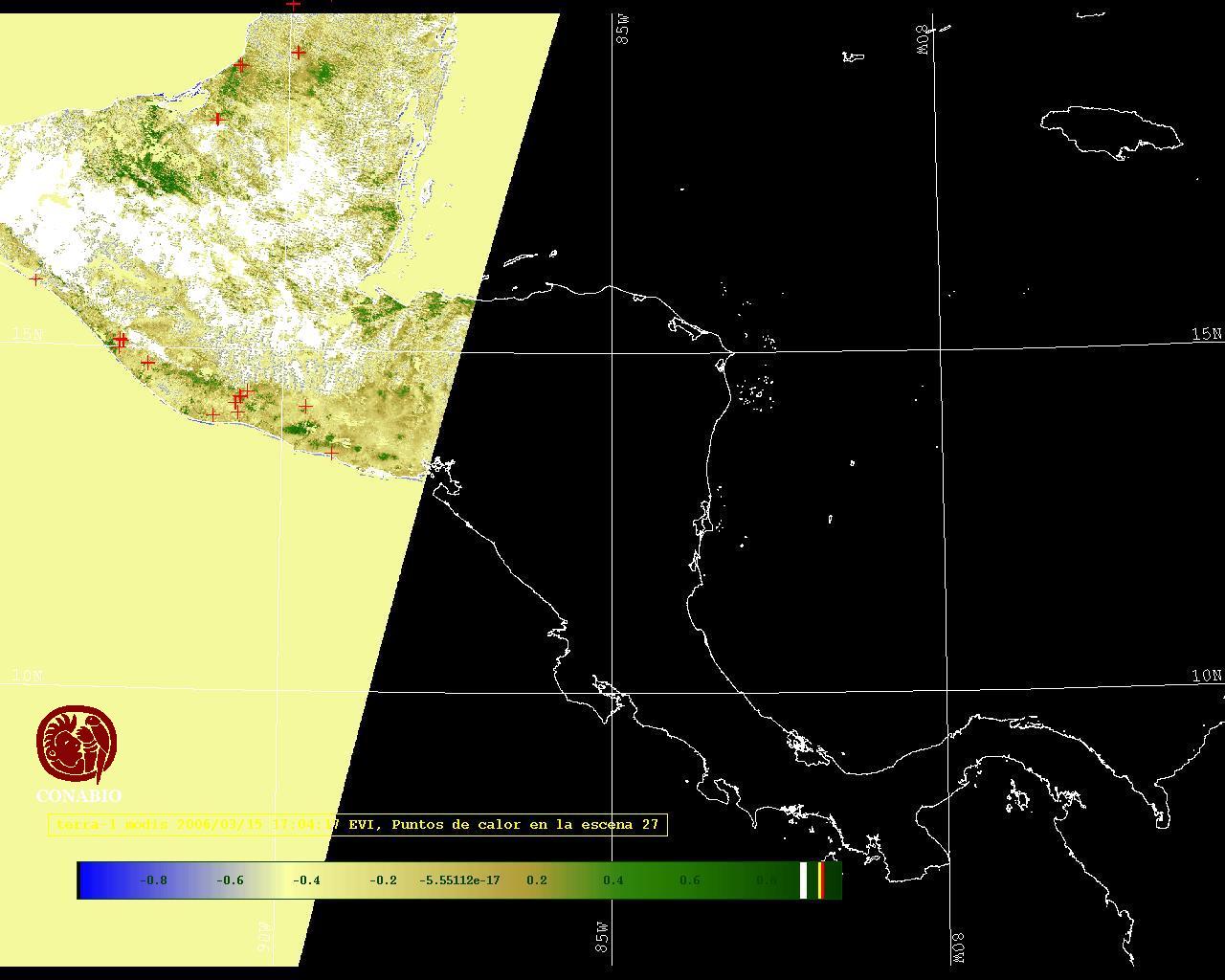Click the 10N label on the left edge
This screenshot has width=1225, height=980.
(27, 676)
